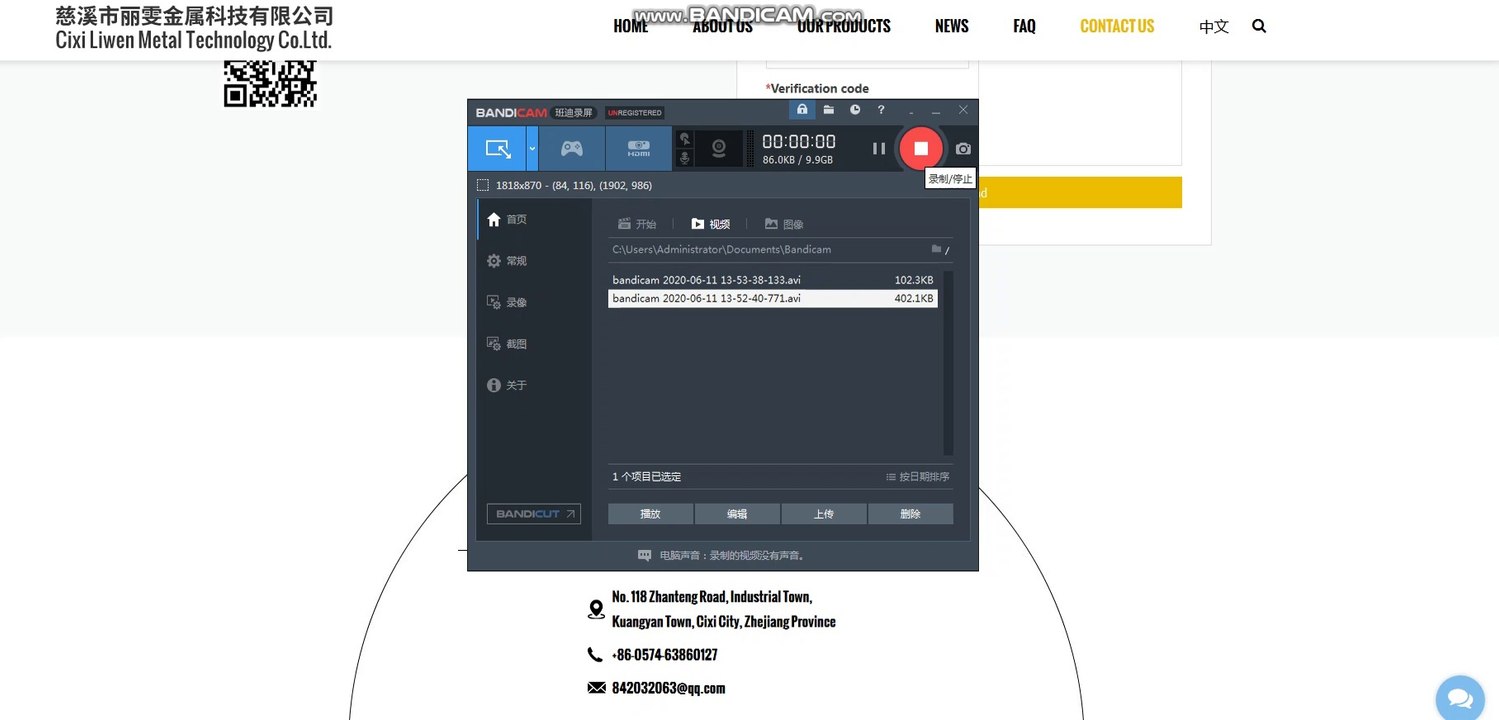Switch to the 图像 images tab
This screenshot has height=720, width=1499.
[x=784, y=224]
